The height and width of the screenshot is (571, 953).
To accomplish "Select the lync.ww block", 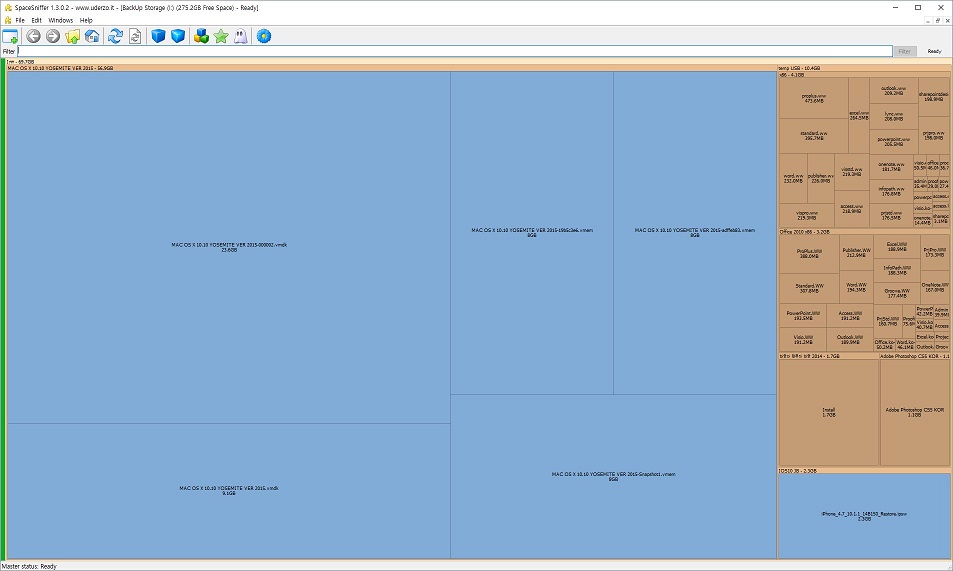I will click(893, 116).
